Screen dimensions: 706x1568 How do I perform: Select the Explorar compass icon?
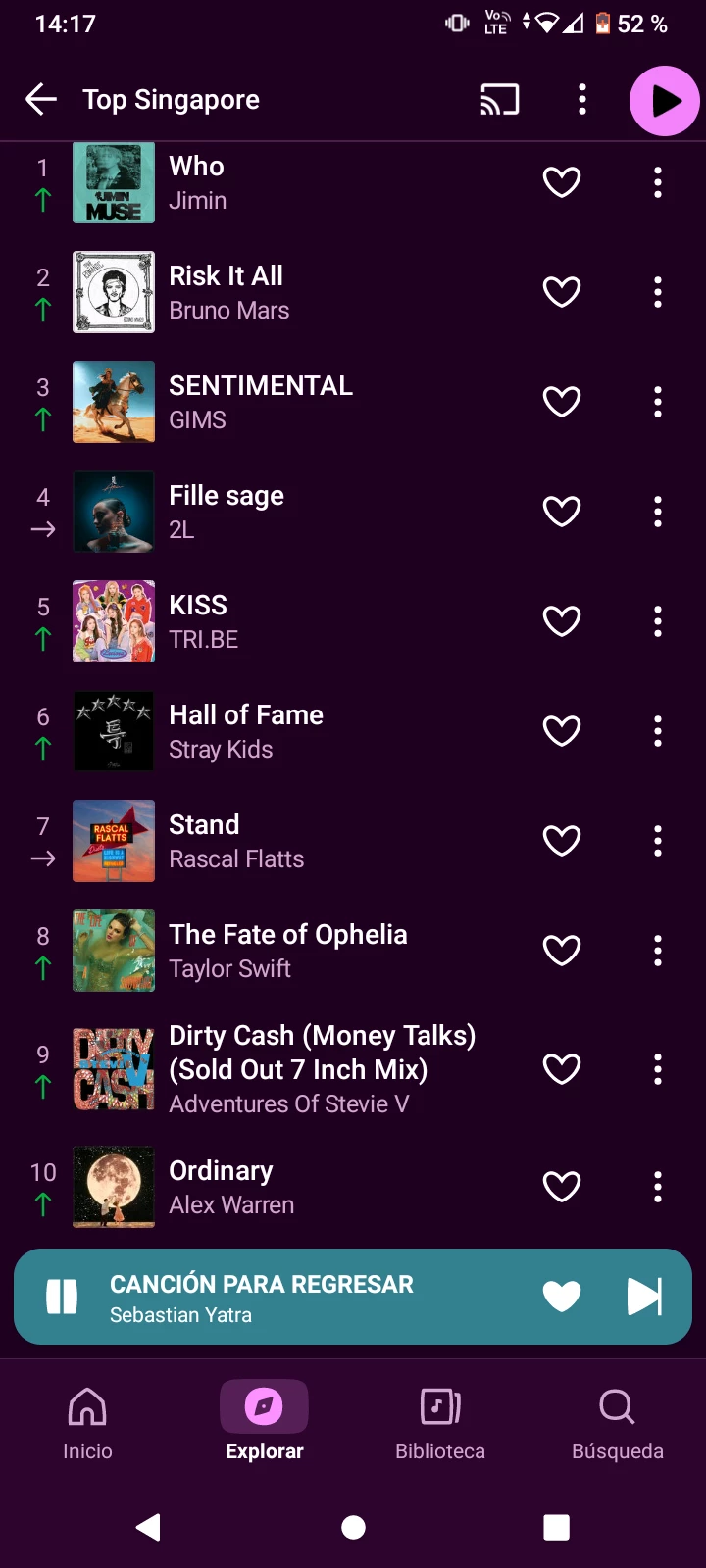[264, 1407]
